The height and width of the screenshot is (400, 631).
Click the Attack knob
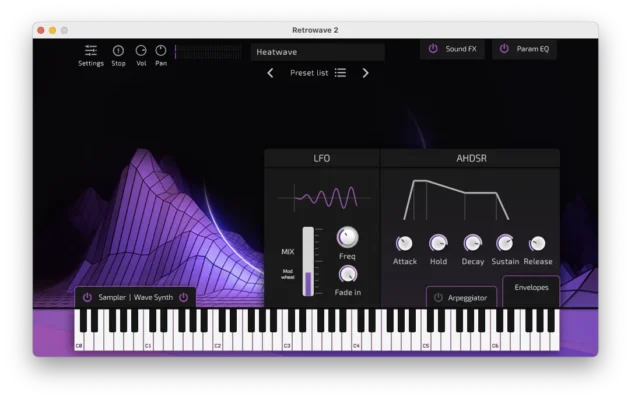click(404, 243)
